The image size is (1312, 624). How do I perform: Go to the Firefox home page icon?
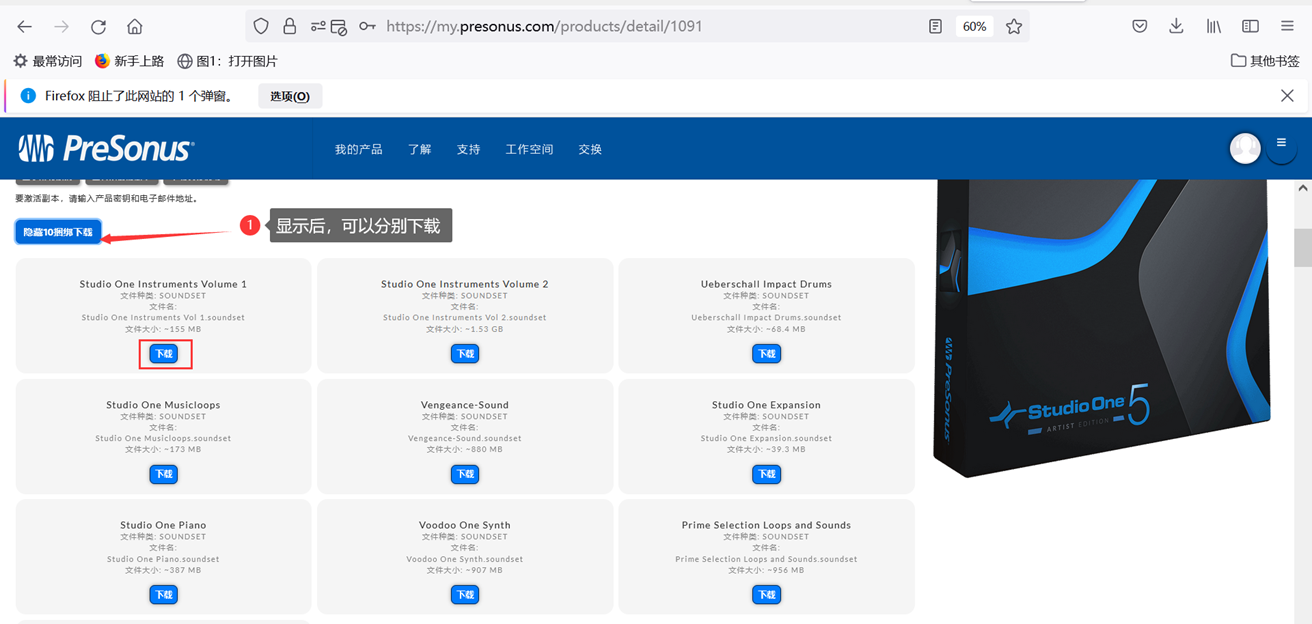pos(135,27)
